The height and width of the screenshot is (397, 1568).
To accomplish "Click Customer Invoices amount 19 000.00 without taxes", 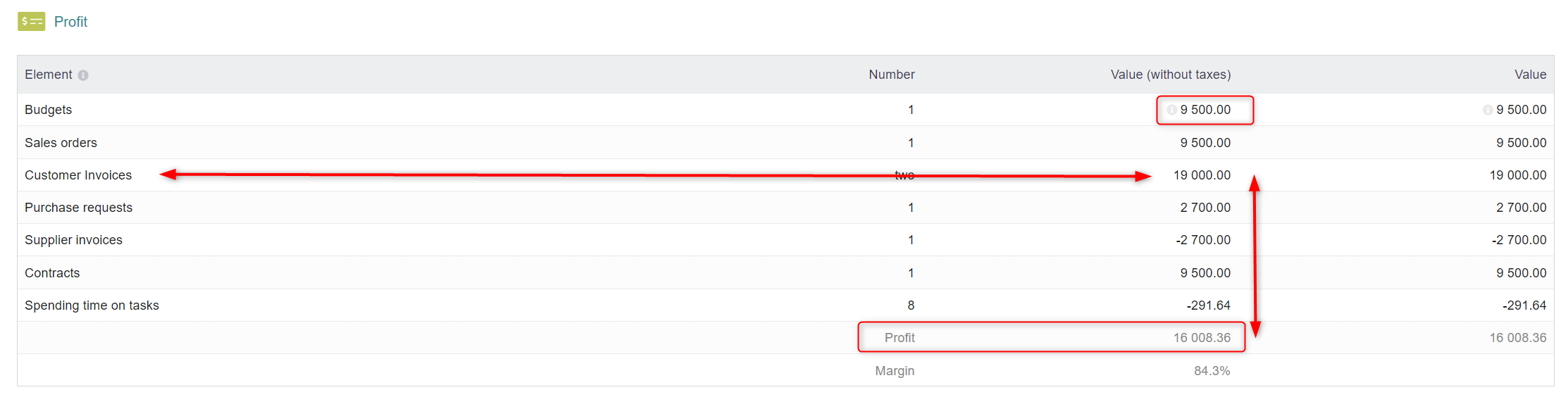I will (x=1202, y=175).
